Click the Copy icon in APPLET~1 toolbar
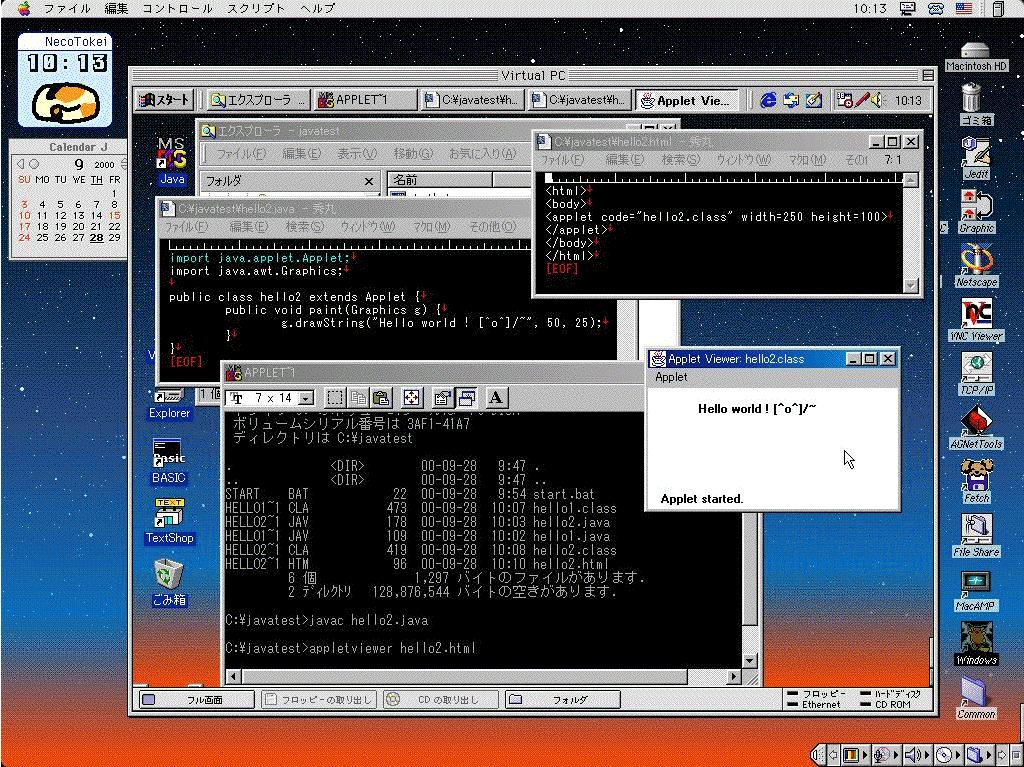 tap(358, 397)
